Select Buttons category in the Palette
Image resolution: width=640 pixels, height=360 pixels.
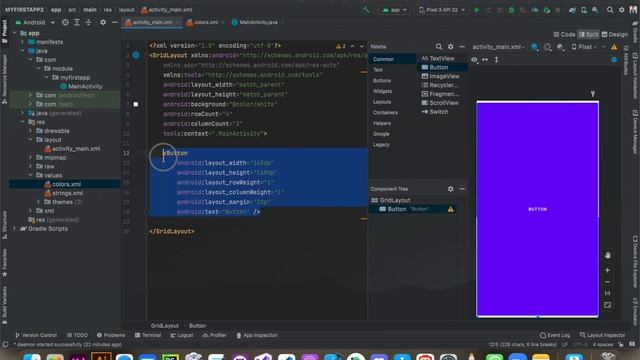click(x=382, y=81)
